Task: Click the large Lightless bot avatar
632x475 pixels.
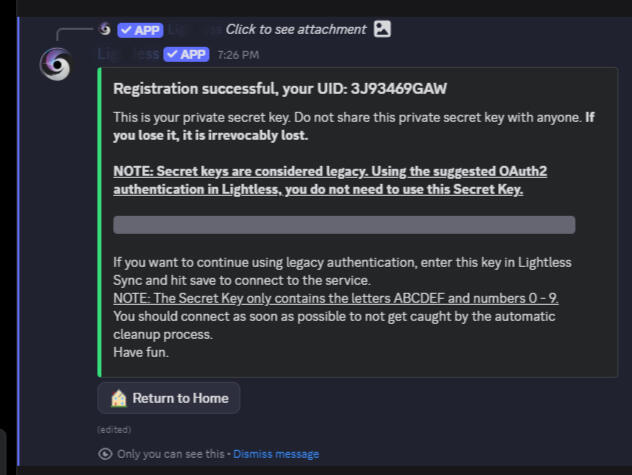Action: coord(55,65)
